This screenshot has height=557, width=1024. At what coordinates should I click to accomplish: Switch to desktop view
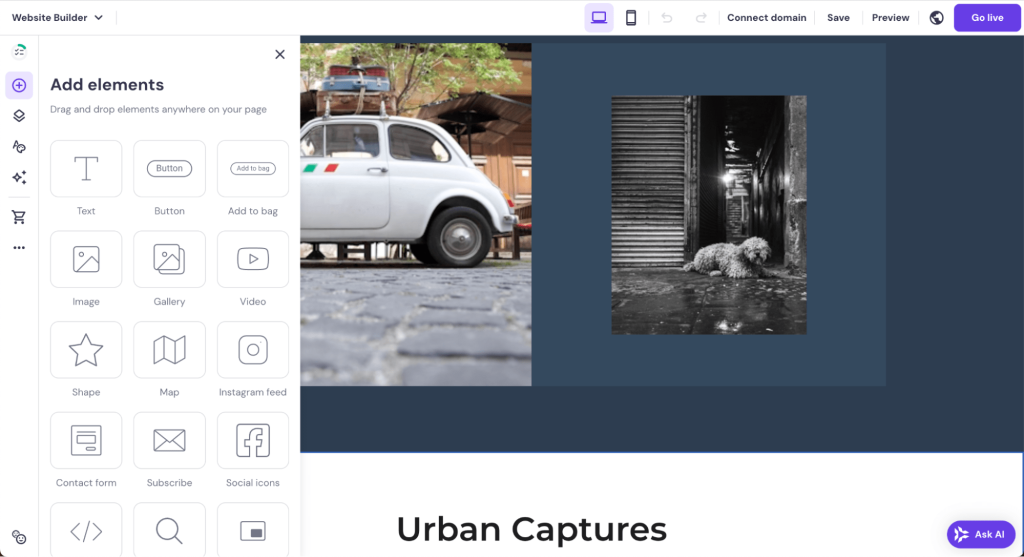[599, 17]
